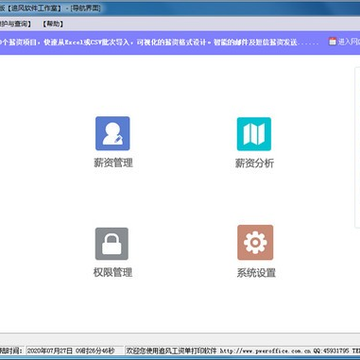Click the 薪资分析 text label
Screen dimensions: 360x360
[255, 163]
